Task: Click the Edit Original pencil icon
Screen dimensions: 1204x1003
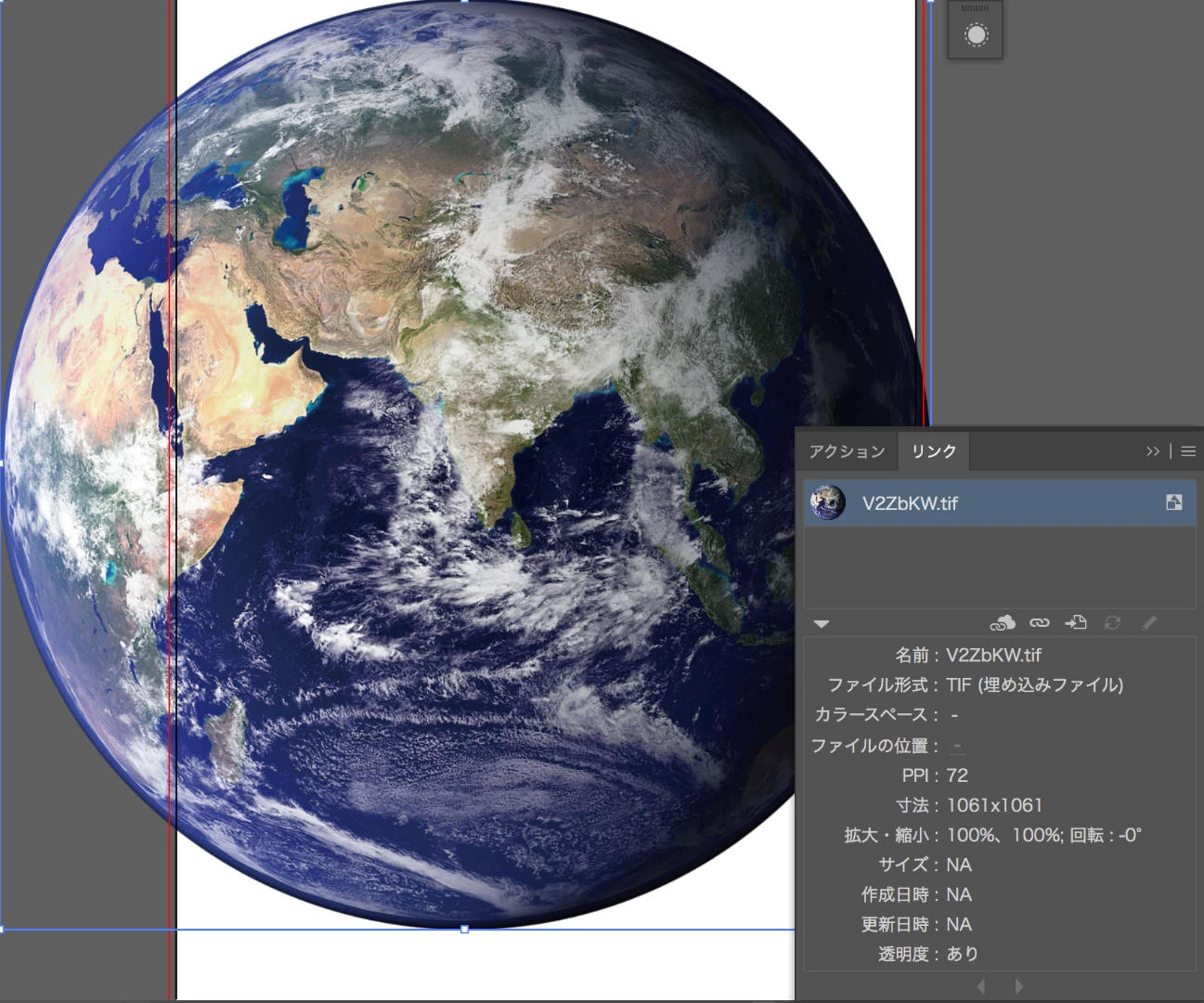Action: coord(1149,623)
